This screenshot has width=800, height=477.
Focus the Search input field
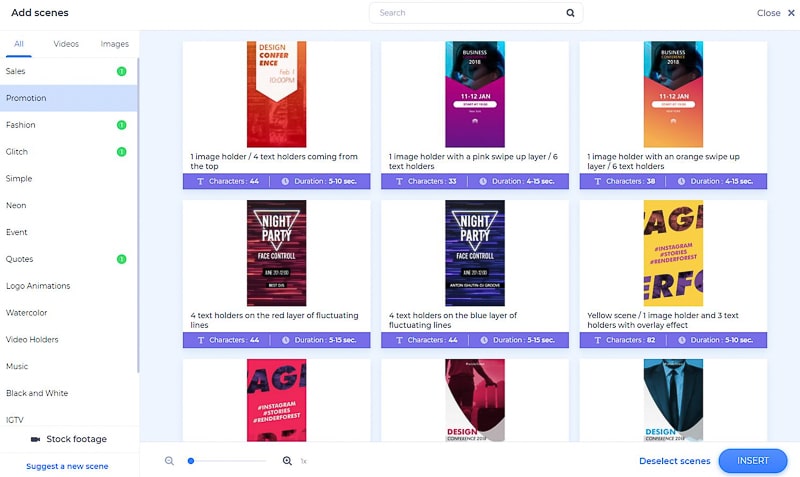(x=470, y=13)
